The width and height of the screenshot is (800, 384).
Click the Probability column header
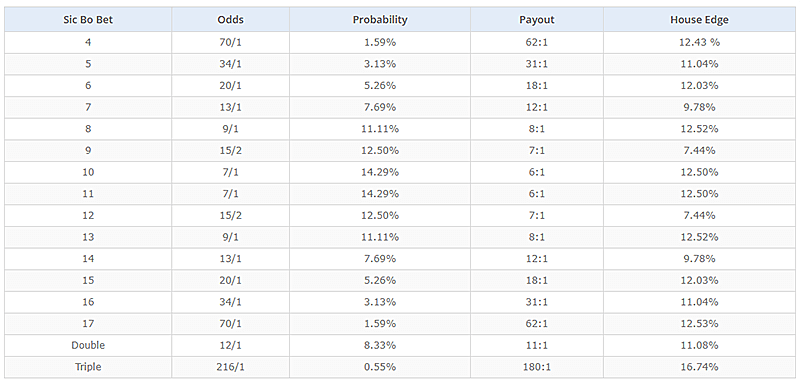tap(380, 20)
